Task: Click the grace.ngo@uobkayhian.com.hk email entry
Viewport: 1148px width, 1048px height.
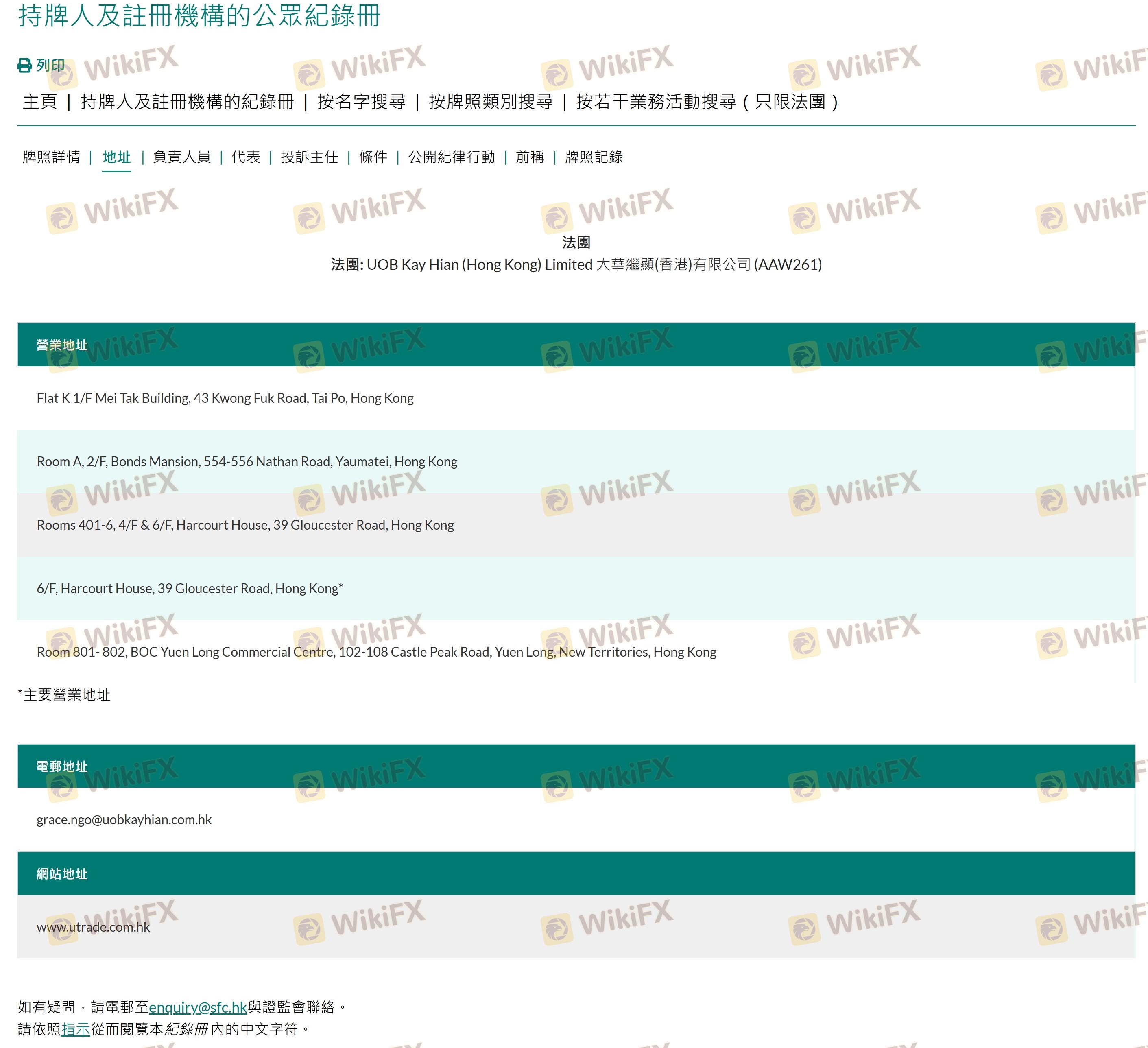Action: (x=124, y=820)
